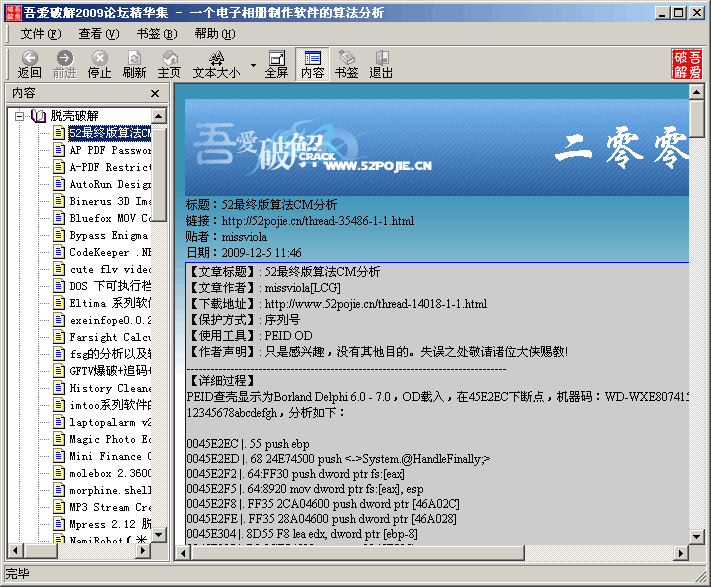Screen dimensions: 711x587
Task: Click the red 吾爱破解 seal logo
Action: [687, 64]
